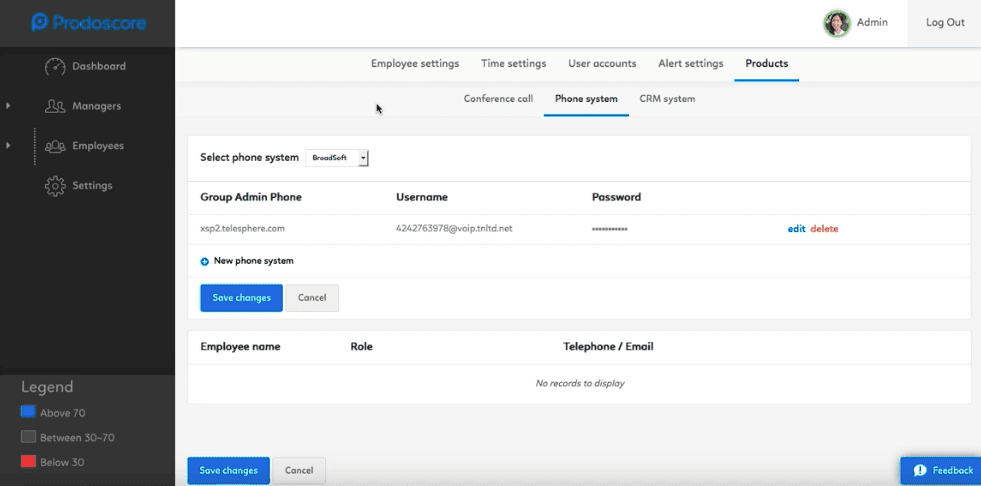Open the Dashboard gauge icon
Viewport: 981px width, 486px height.
coord(55,66)
